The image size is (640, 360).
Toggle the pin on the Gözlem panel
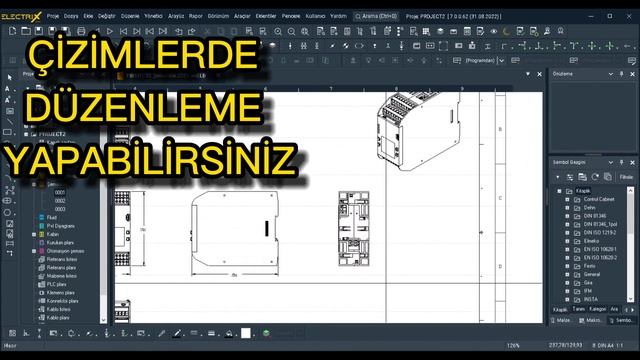pos(622,74)
